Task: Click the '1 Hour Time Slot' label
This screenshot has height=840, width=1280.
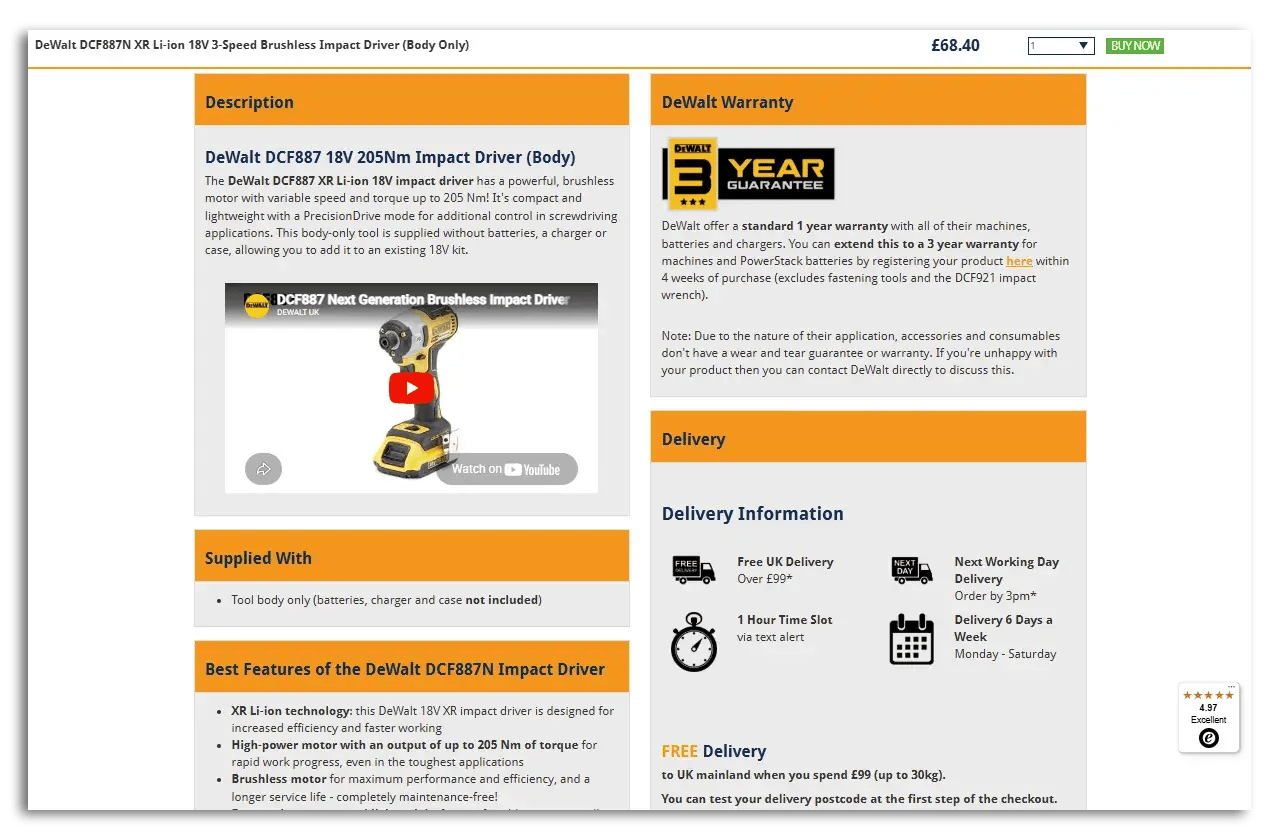Action: (785, 620)
